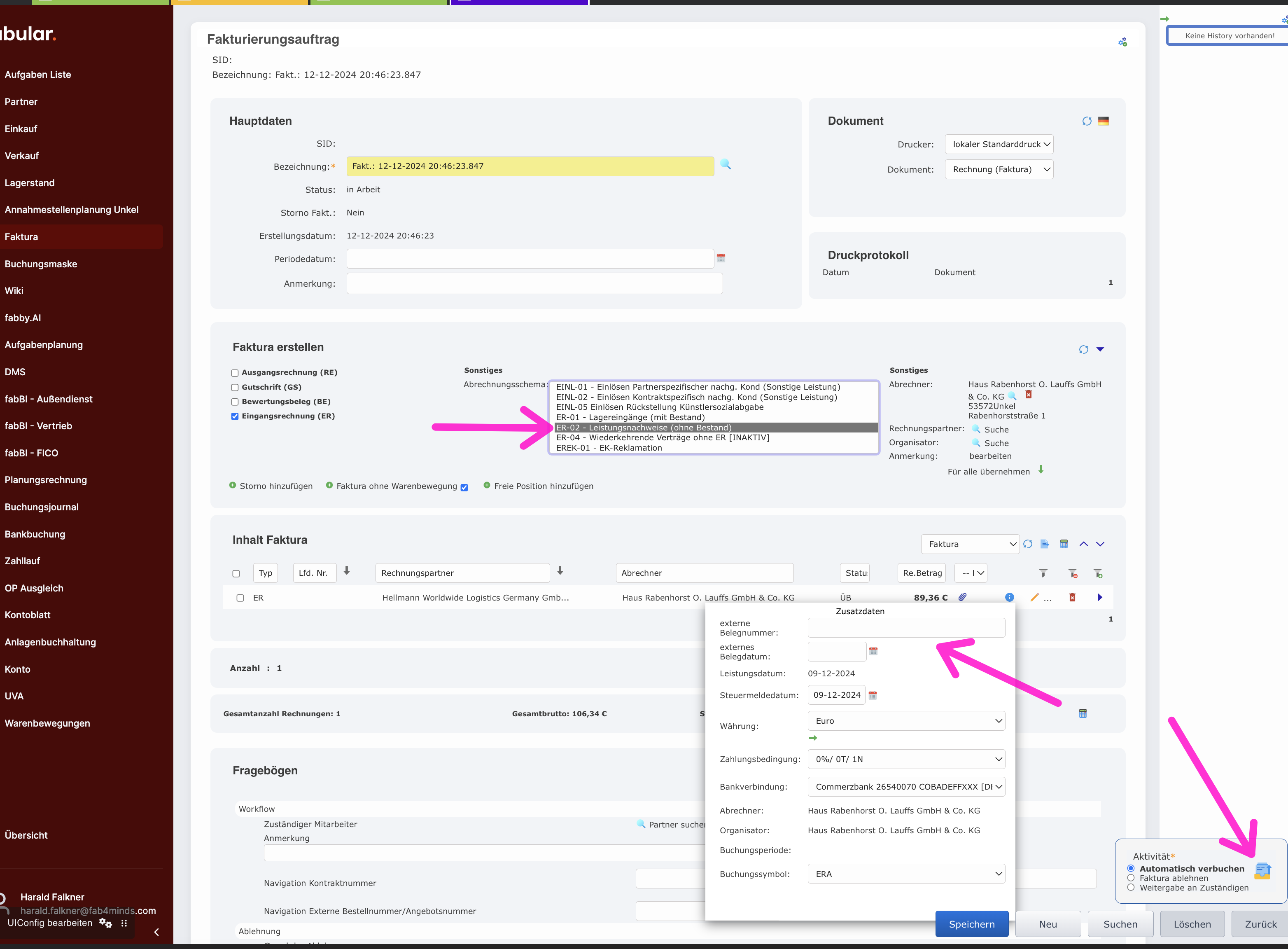Select the Faktura ablehnen radio option
The height and width of the screenshot is (949, 1288).
click(x=1131, y=878)
